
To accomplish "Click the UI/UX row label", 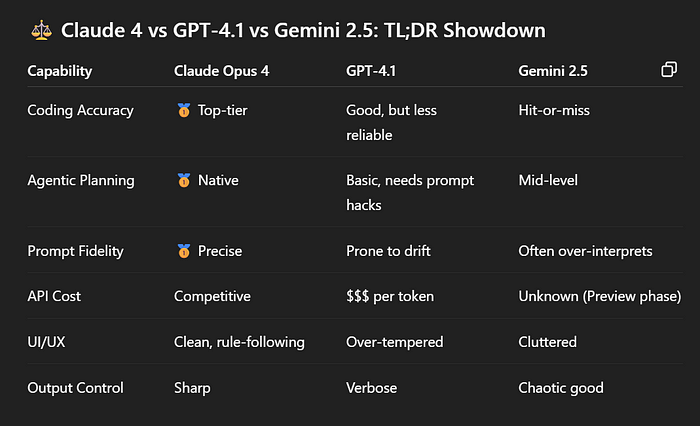I will pyautogui.click(x=46, y=342).
